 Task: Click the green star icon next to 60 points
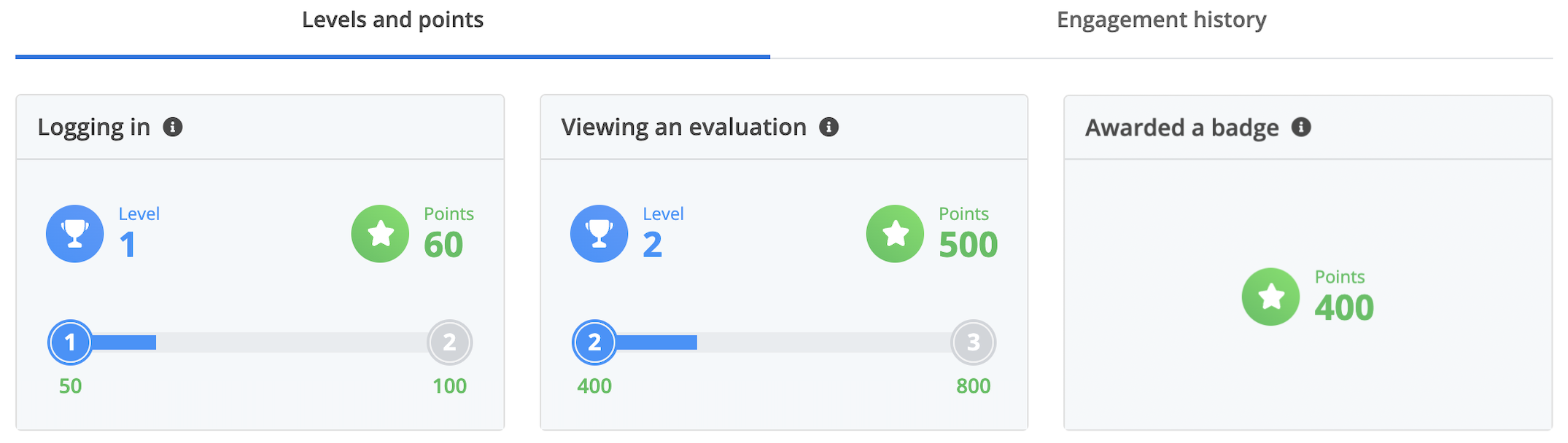point(380,234)
